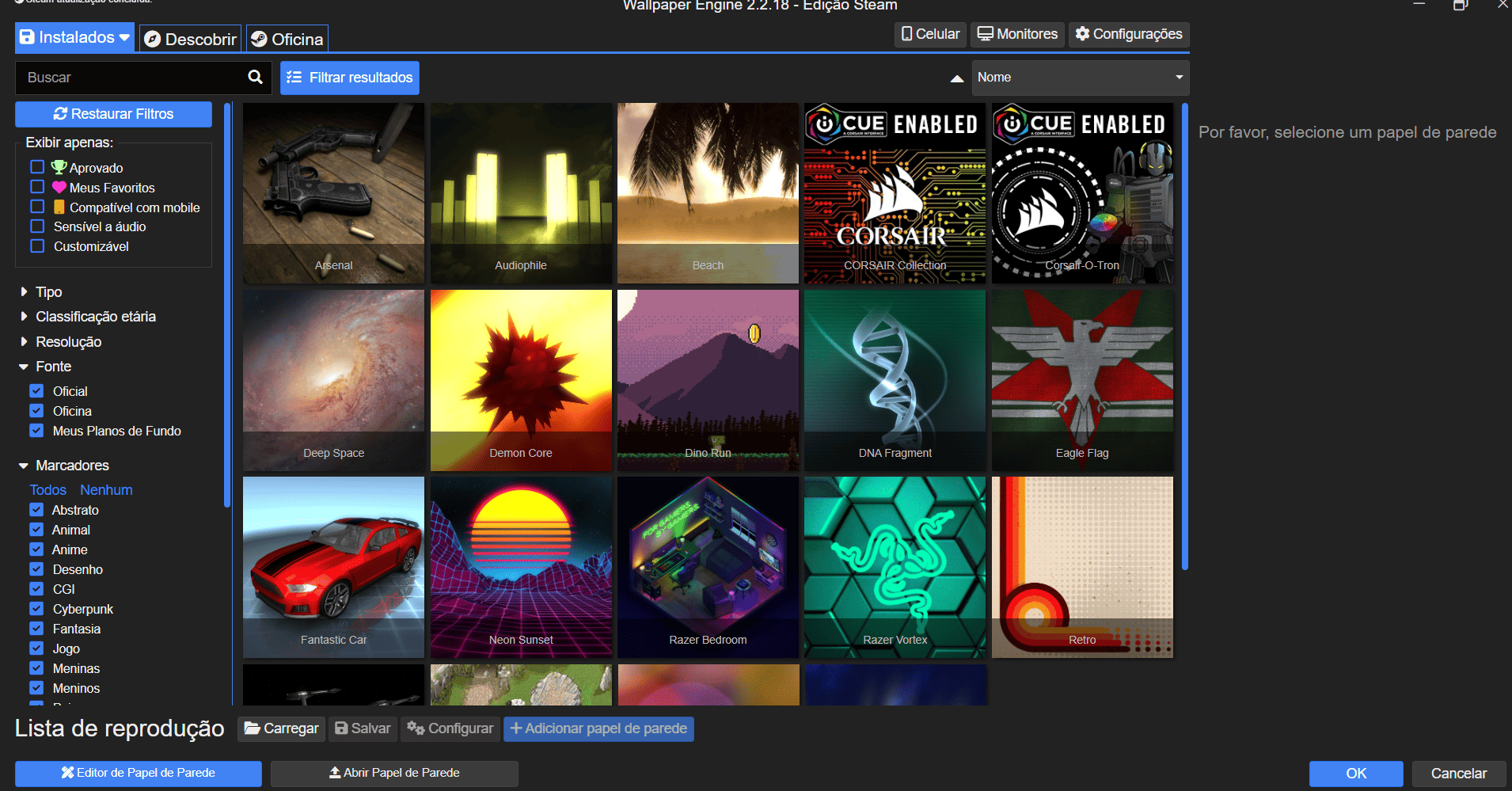This screenshot has height=791, width=1512.
Task: Uncheck the Cyberpunk tag checkbox
Action: tap(37, 609)
